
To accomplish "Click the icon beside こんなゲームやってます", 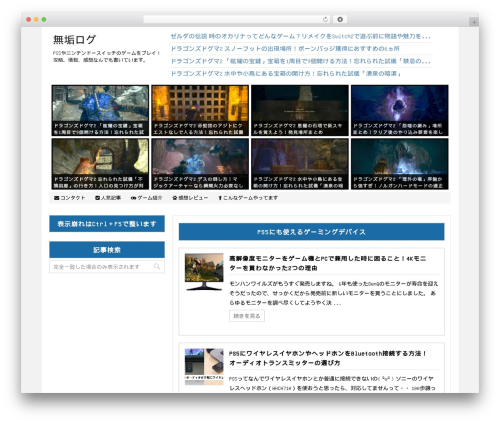I will click(x=220, y=198).
